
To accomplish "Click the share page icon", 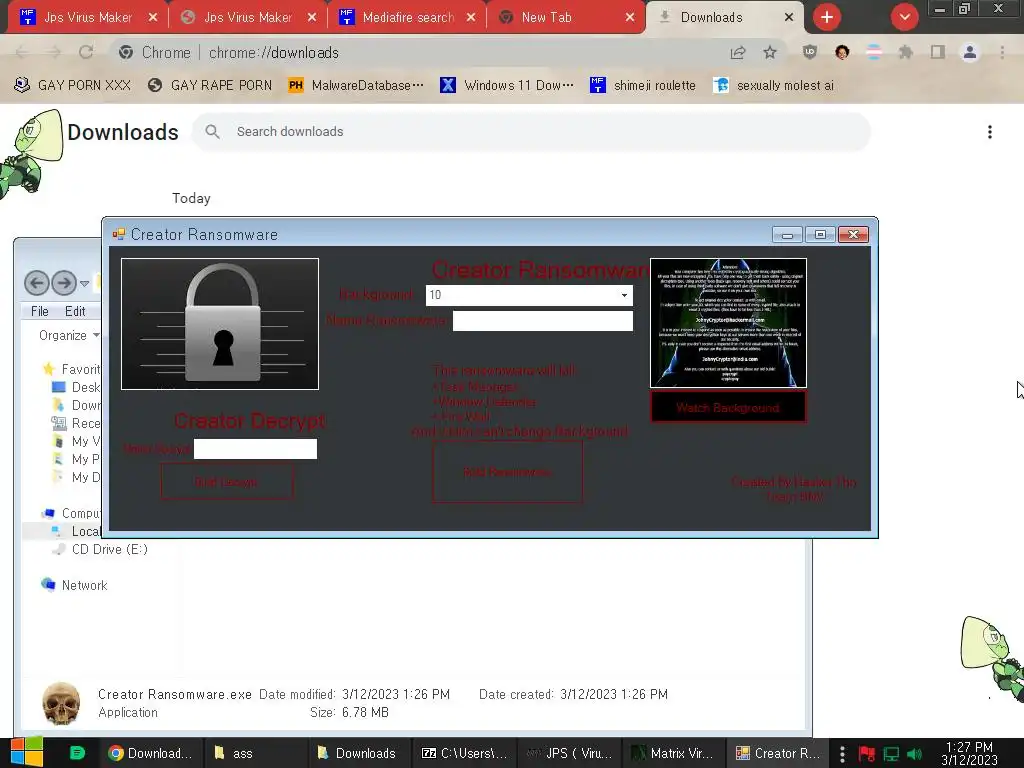I will click(738, 52).
